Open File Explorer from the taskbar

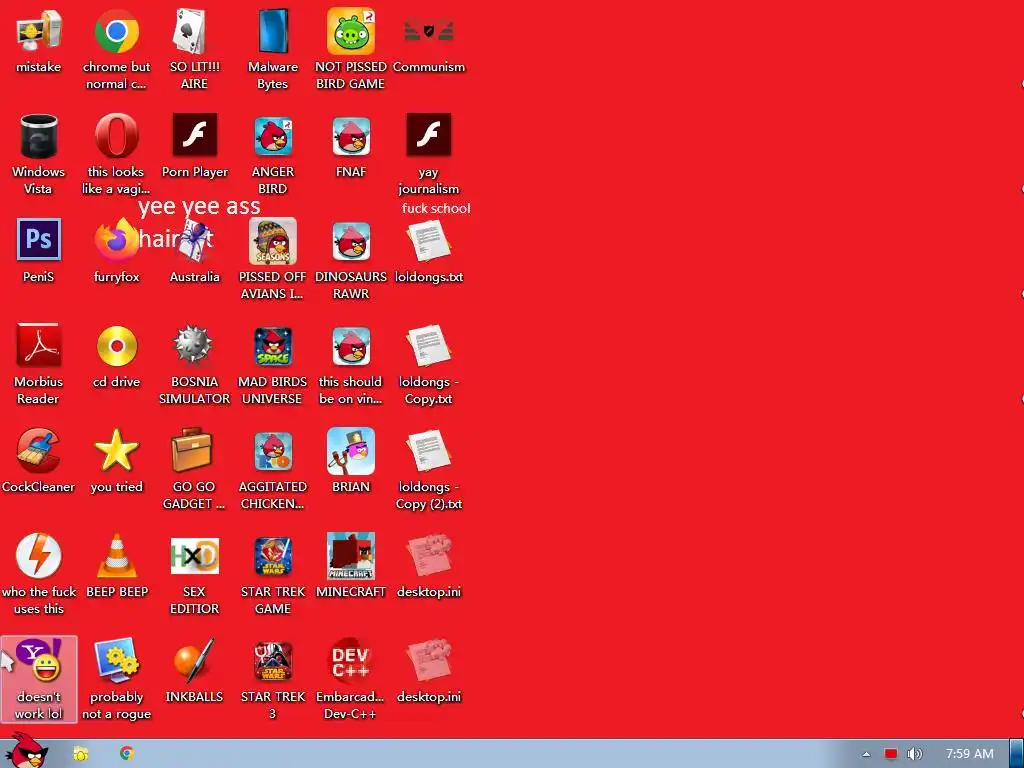click(80, 754)
